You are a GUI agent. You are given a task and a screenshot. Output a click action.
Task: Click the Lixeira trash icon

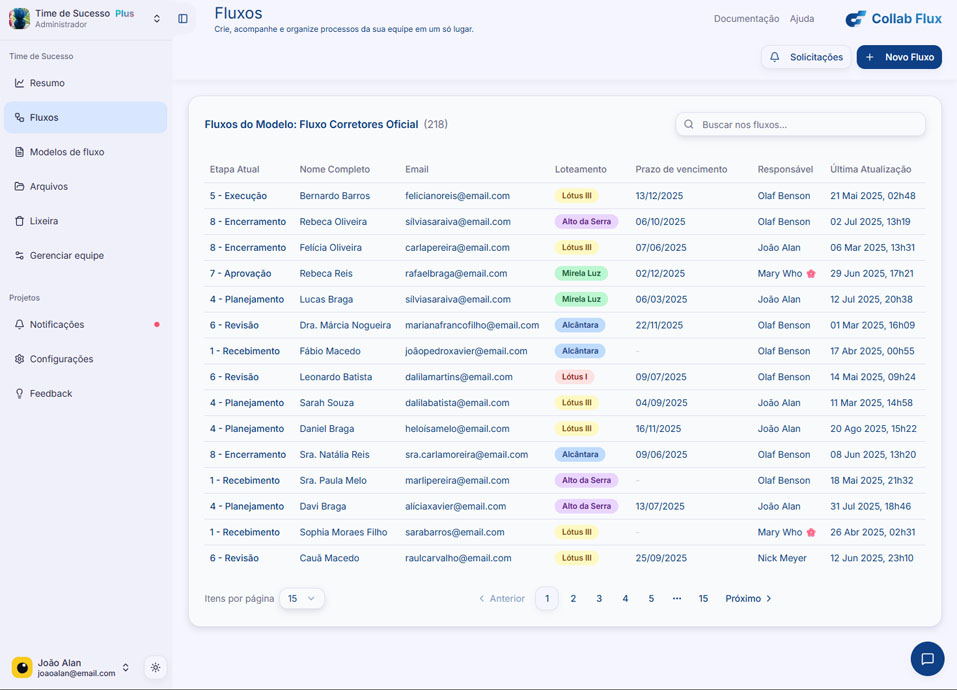click(x=19, y=221)
